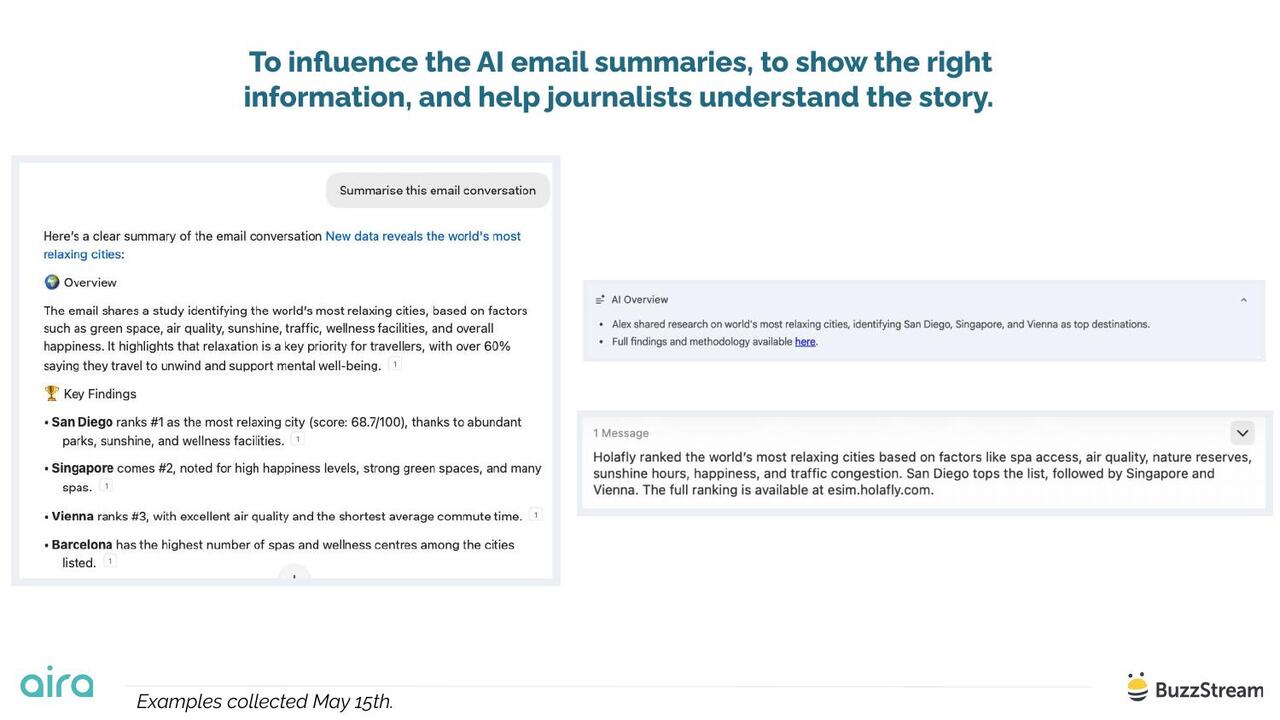Click the San Diego bold heading

coord(82,422)
